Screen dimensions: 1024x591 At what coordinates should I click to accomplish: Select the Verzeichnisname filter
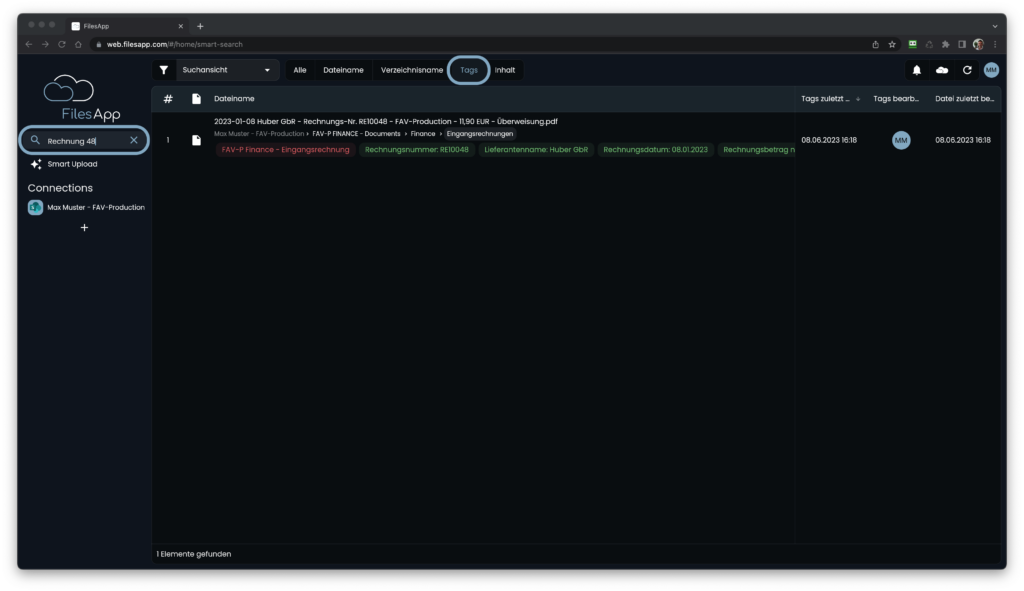pyautogui.click(x=412, y=70)
